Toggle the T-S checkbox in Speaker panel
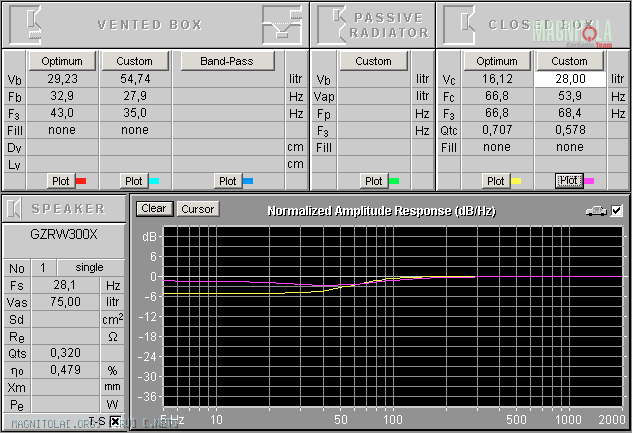632x433 pixels. click(115, 421)
